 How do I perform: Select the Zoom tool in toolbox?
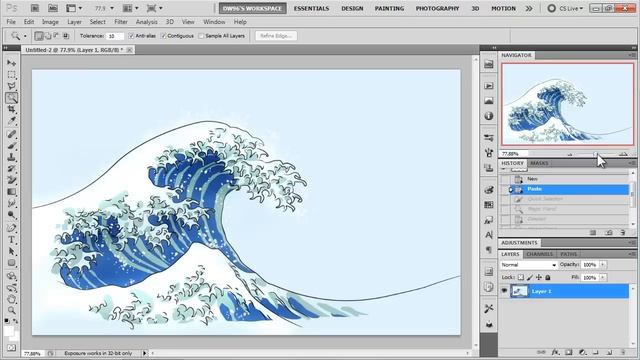tap(11, 311)
